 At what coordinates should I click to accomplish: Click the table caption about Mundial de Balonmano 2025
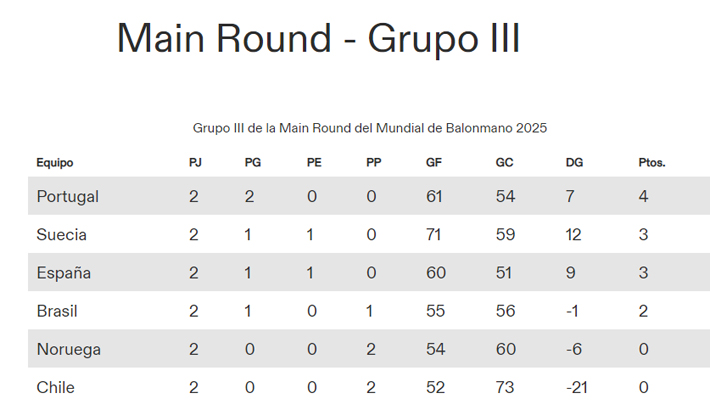(369, 128)
